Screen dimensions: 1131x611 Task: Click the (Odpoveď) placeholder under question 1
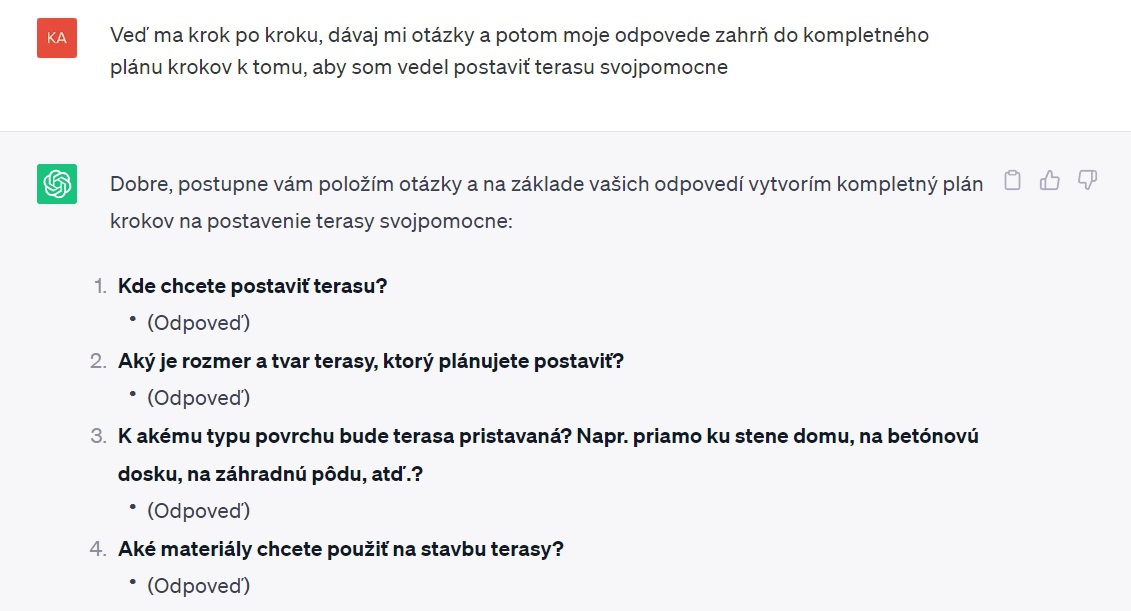[x=198, y=323]
